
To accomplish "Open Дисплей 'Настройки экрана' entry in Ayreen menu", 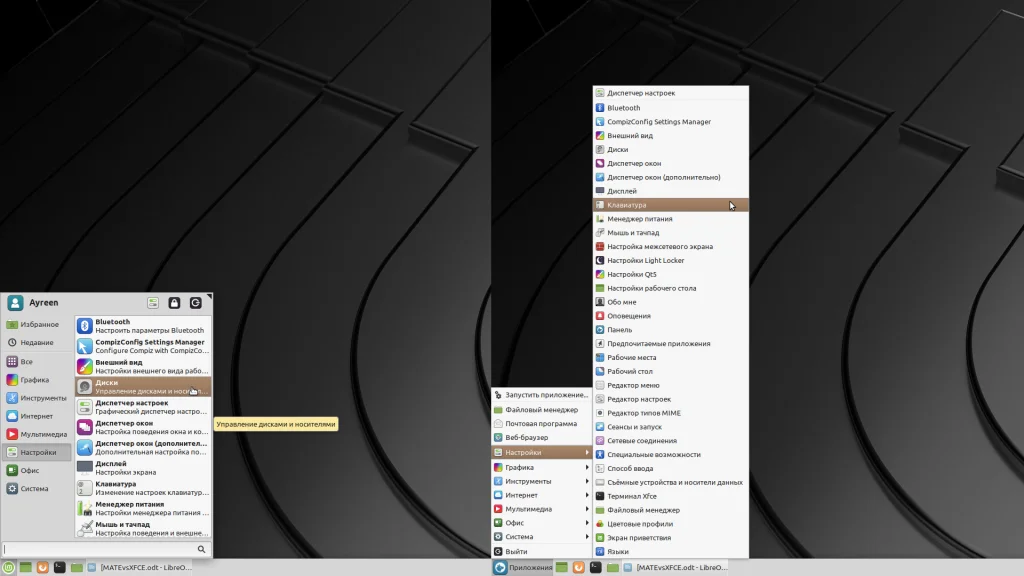I will [143, 468].
